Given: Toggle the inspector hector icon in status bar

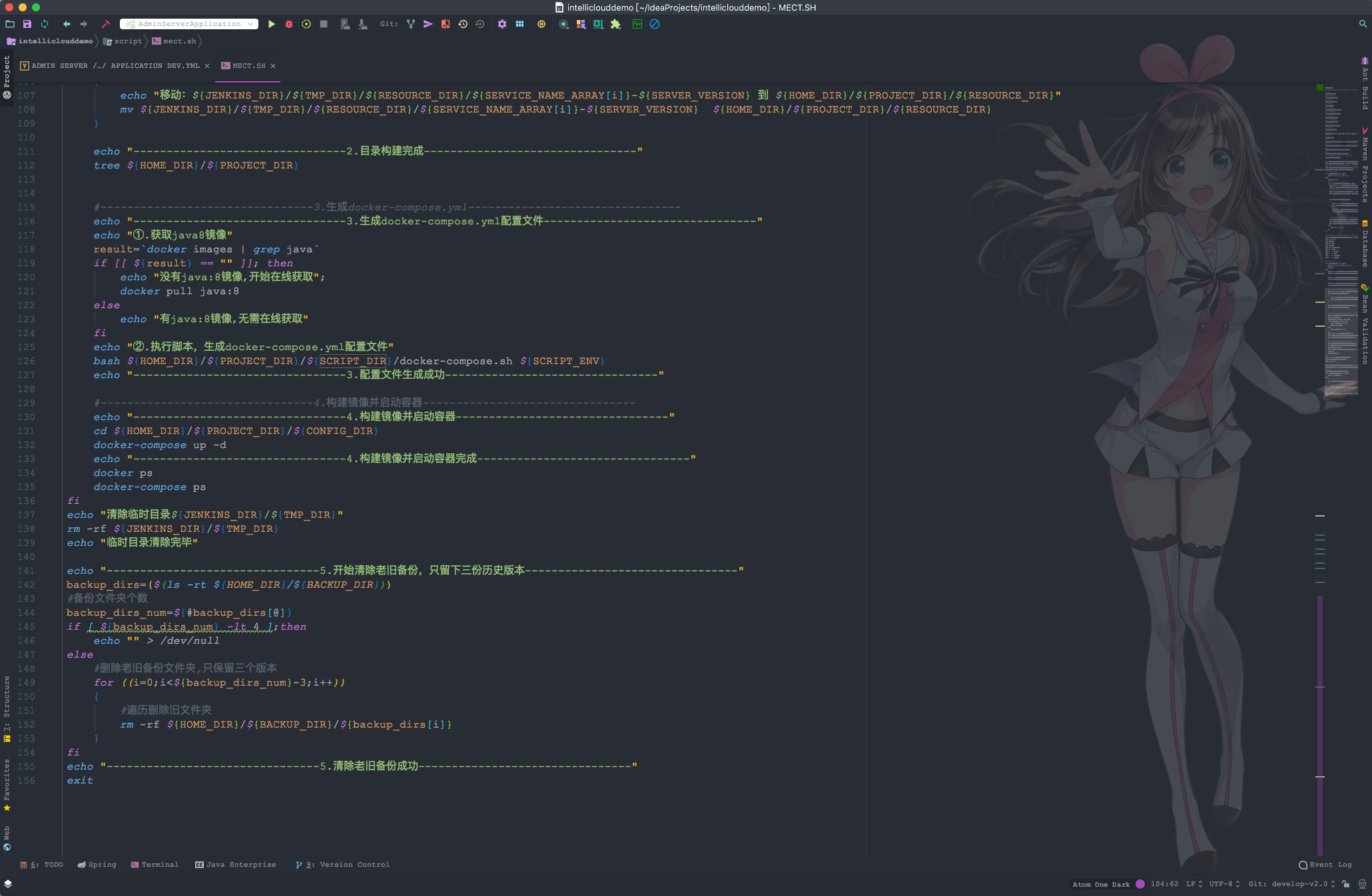Looking at the screenshot, I should click(x=1362, y=884).
